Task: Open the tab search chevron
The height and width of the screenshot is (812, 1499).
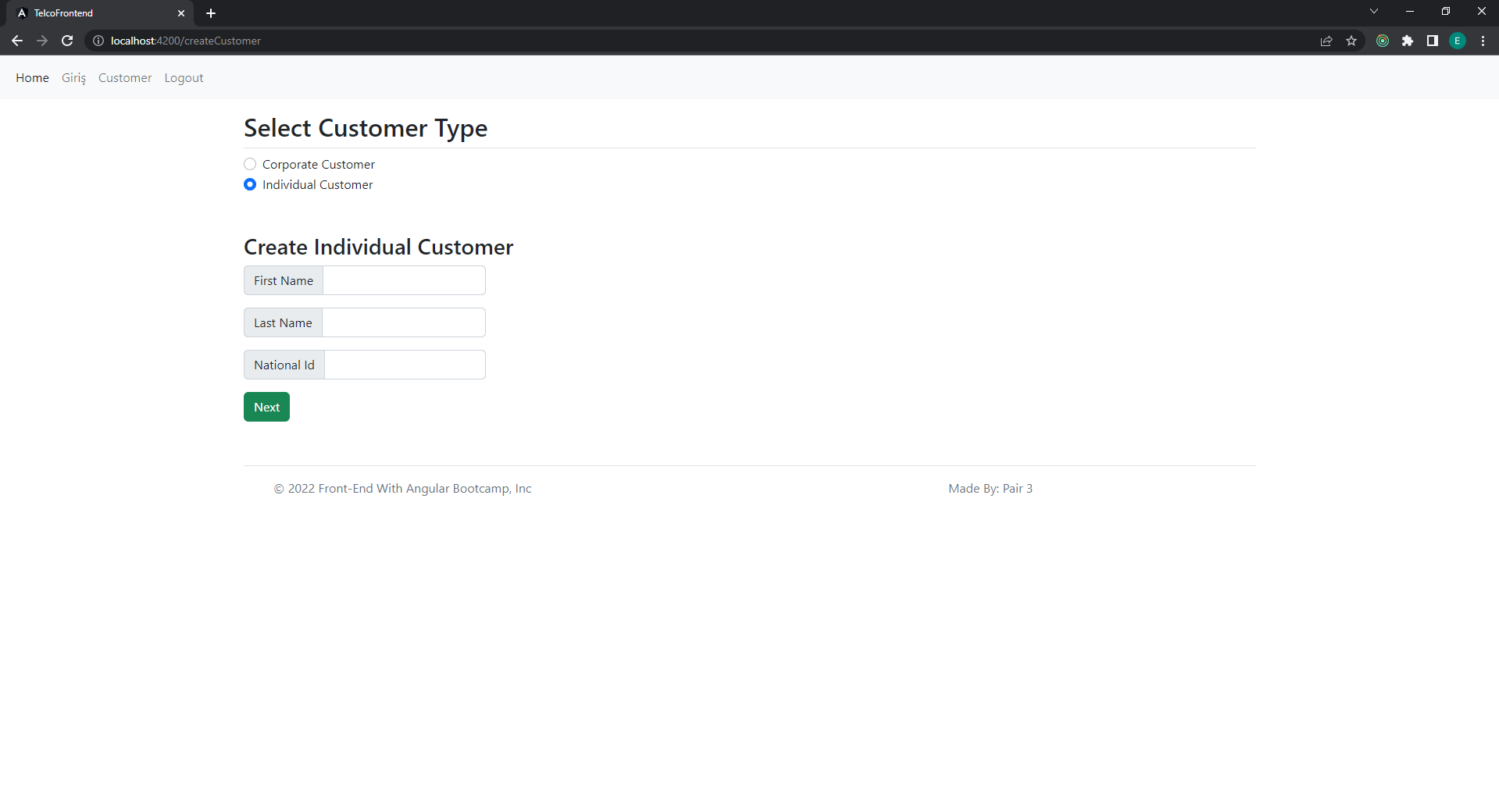Action: click(1373, 11)
